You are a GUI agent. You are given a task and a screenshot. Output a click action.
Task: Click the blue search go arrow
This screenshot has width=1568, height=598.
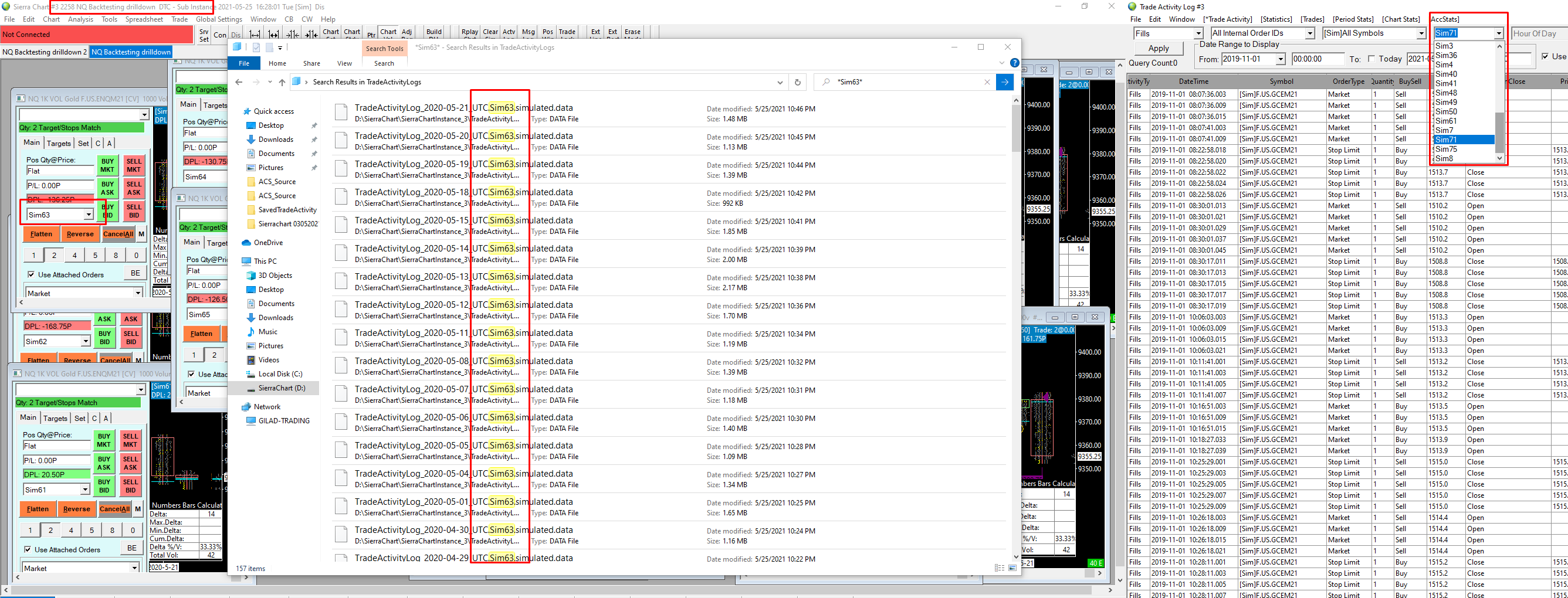pos(1004,82)
